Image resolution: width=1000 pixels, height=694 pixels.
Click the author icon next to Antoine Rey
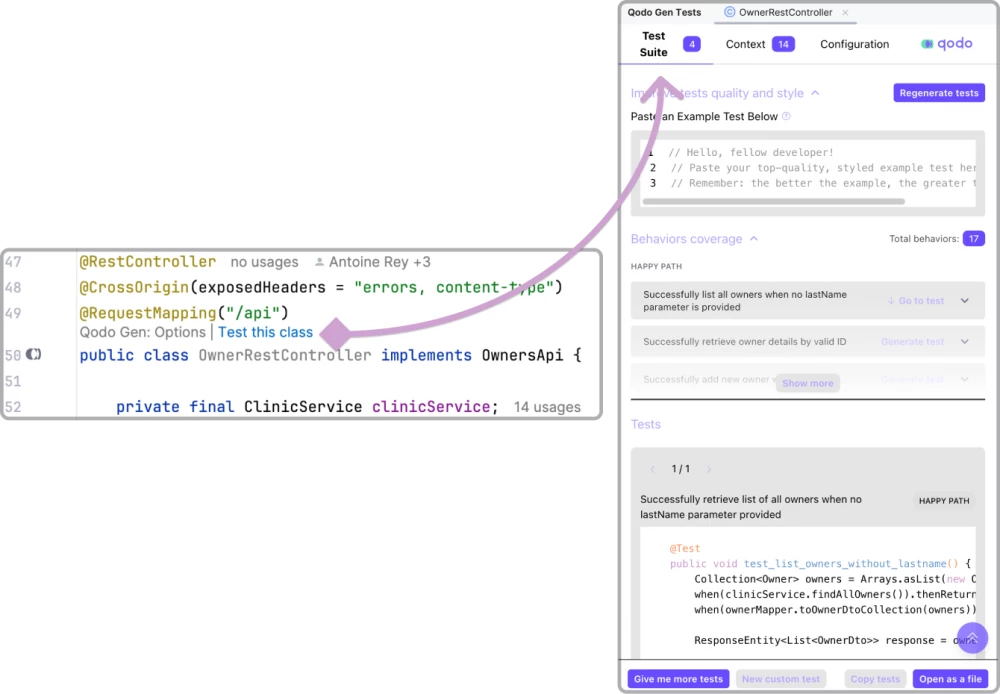[x=319, y=262]
